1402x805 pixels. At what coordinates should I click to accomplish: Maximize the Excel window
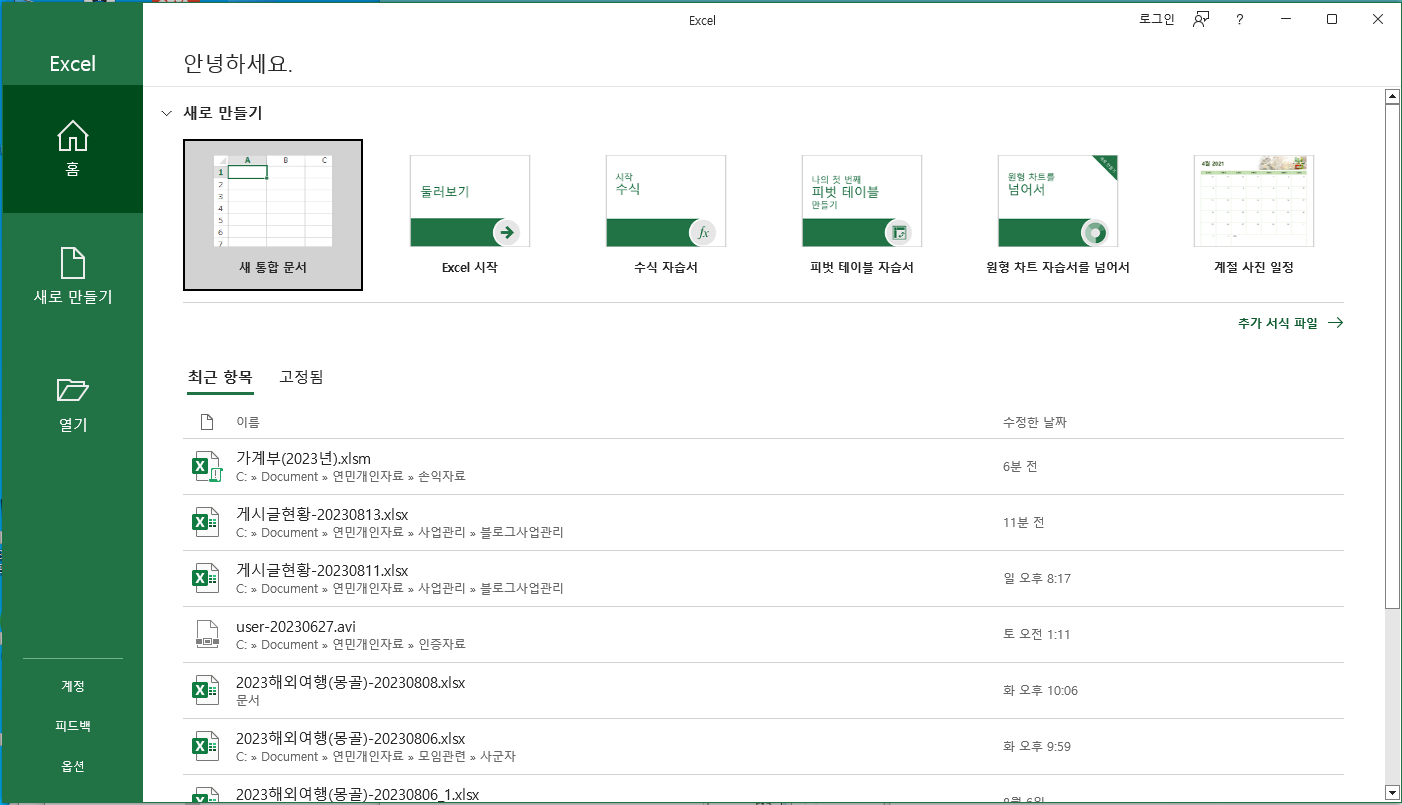(x=1332, y=20)
